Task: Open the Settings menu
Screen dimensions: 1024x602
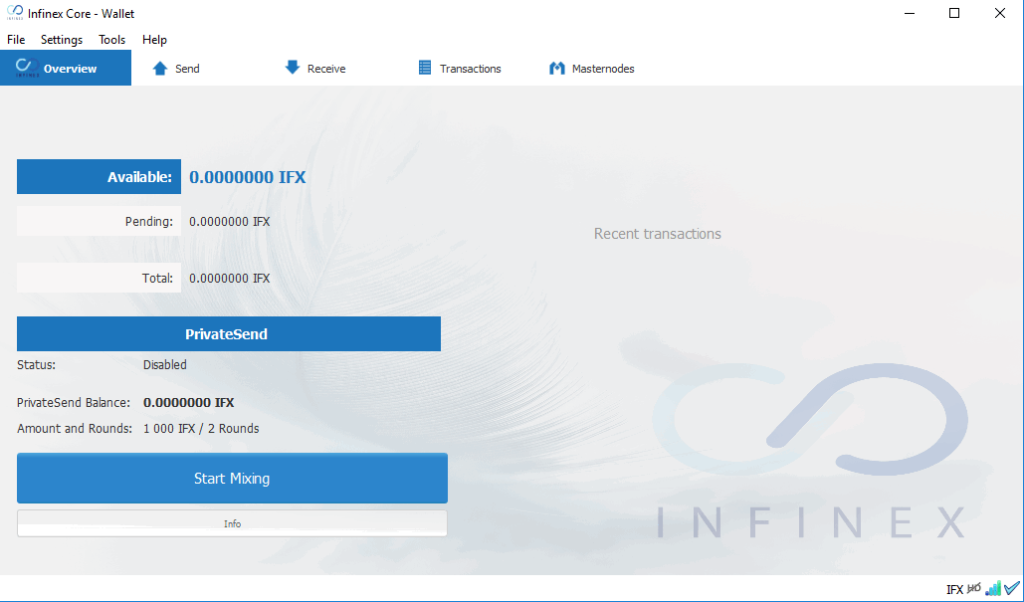Action: pyautogui.click(x=61, y=39)
